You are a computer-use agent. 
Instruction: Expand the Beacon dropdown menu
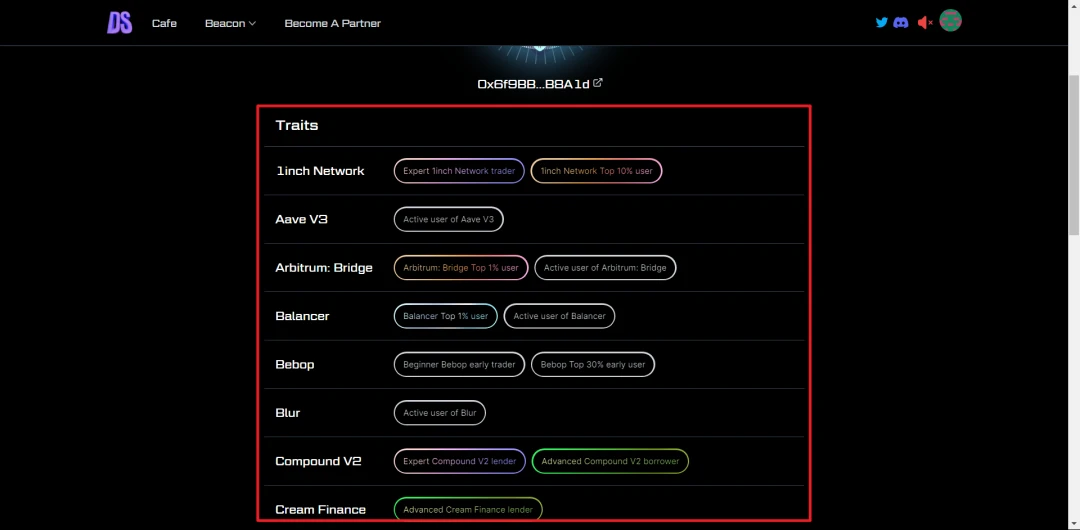click(230, 23)
